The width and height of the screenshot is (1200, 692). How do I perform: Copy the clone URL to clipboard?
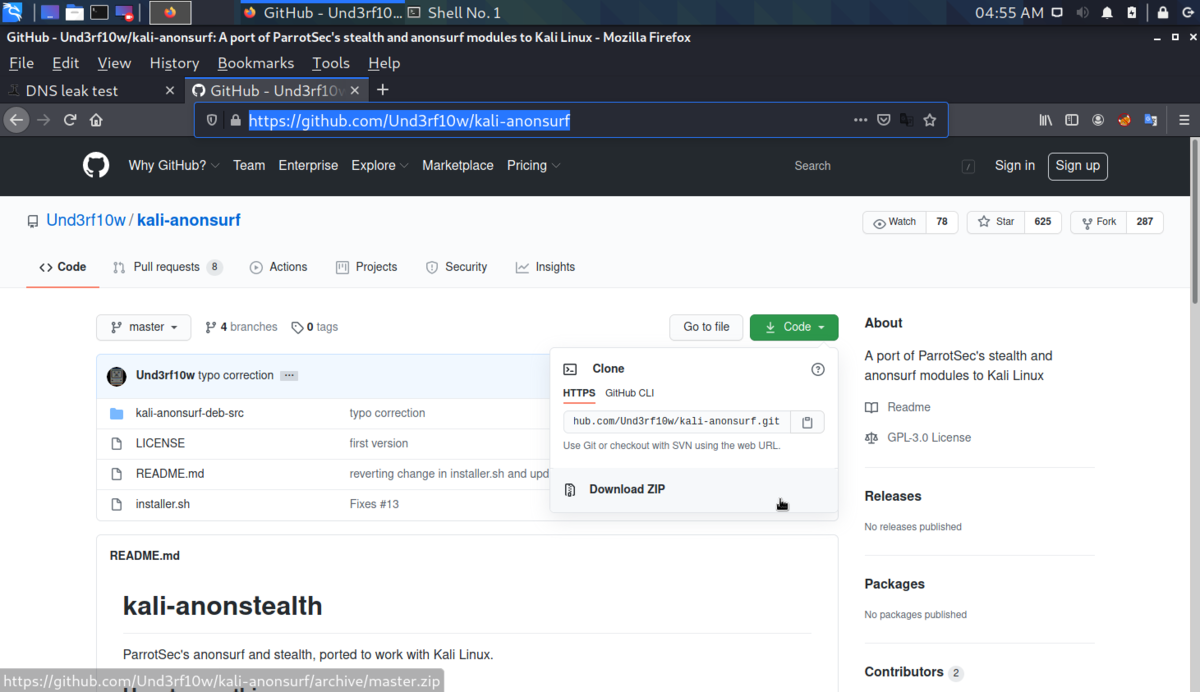(x=807, y=422)
